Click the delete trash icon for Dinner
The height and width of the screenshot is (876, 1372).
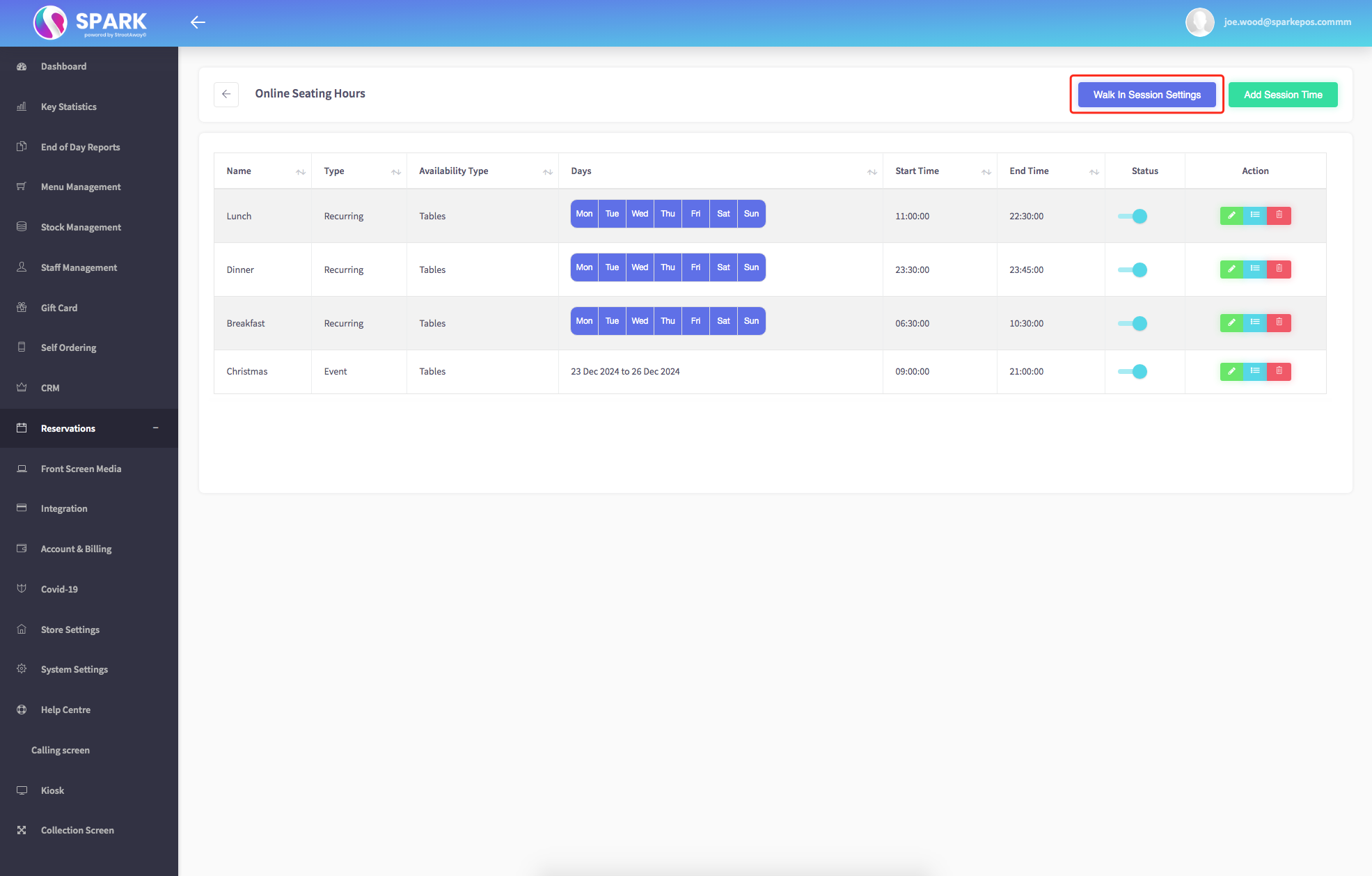coord(1279,269)
